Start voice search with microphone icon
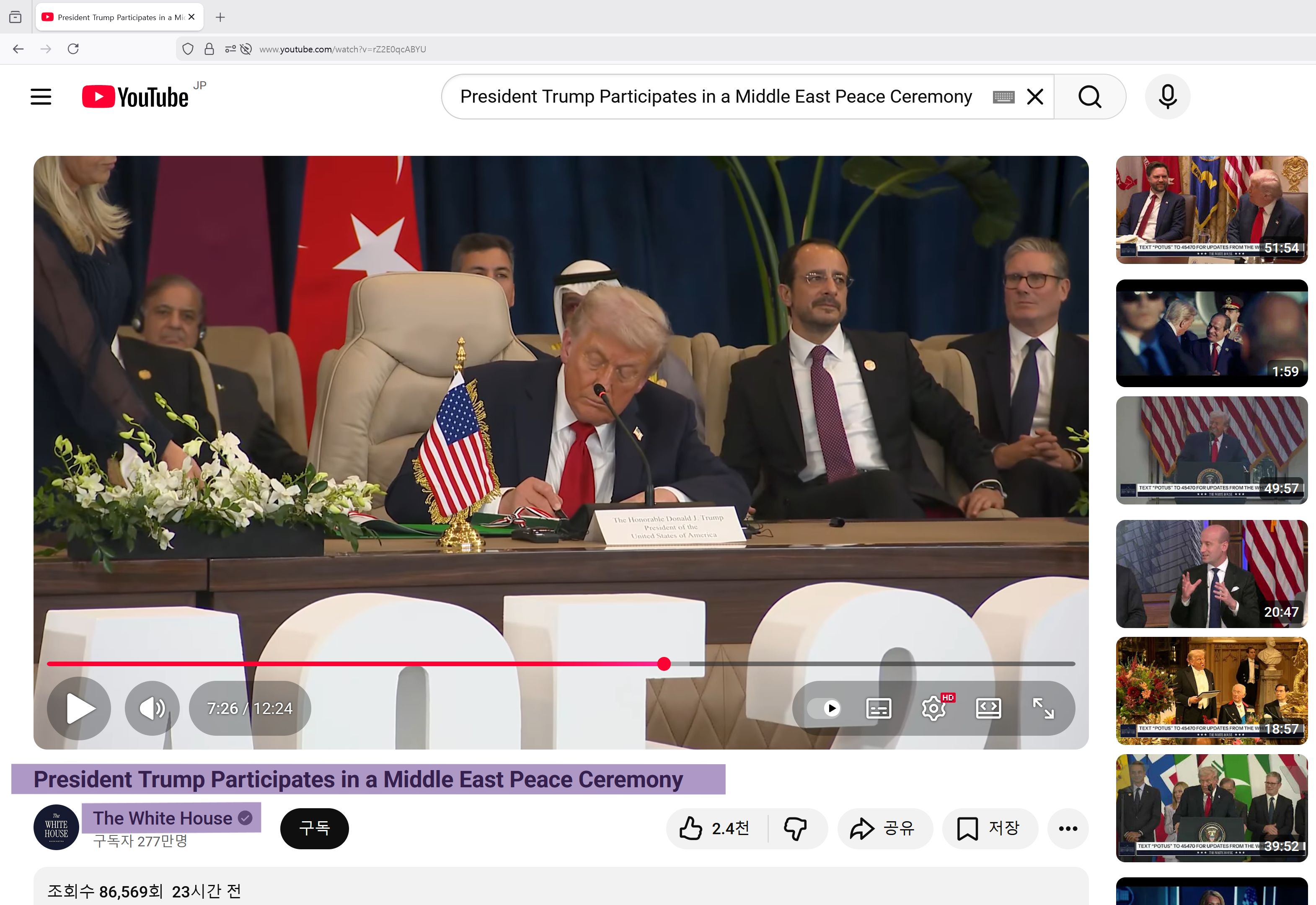1316x905 pixels. point(1167,96)
